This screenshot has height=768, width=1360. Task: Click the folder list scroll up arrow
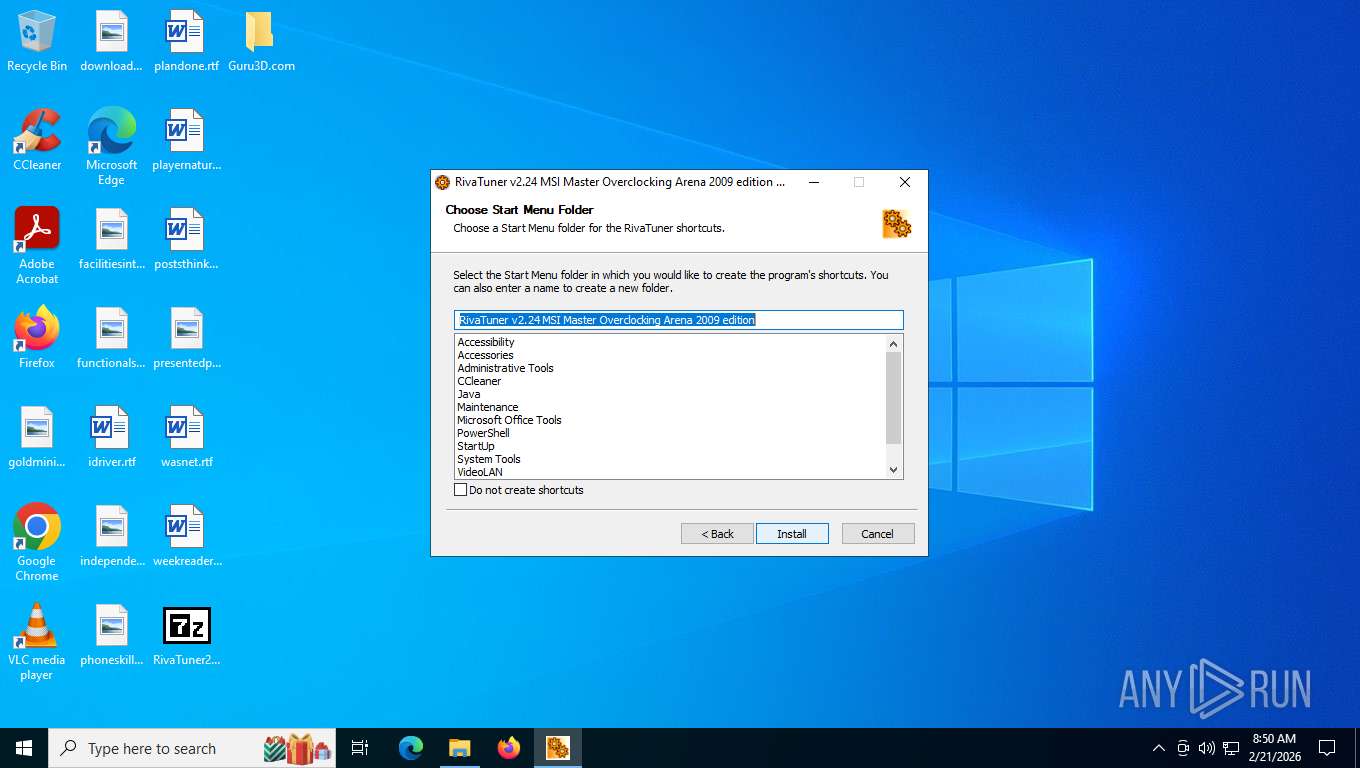pyautogui.click(x=894, y=344)
